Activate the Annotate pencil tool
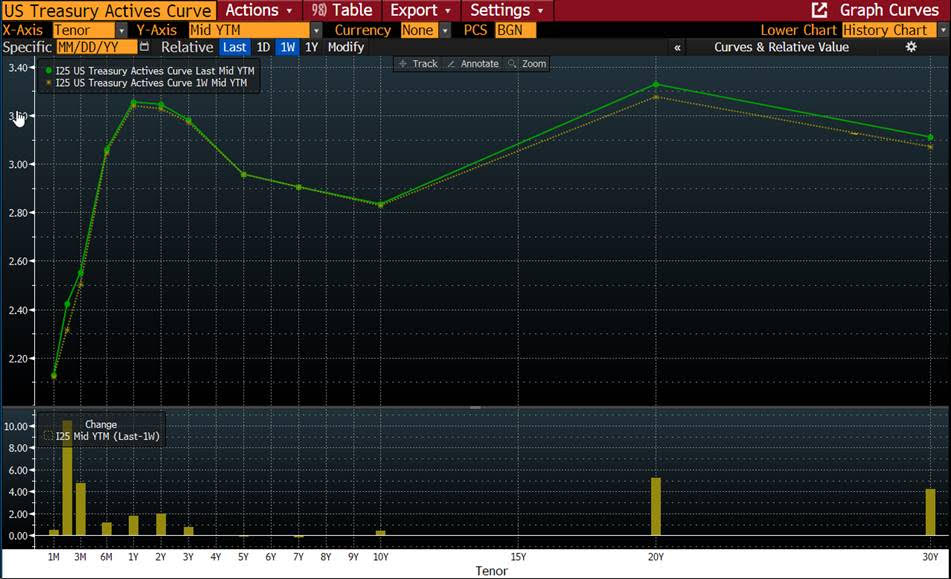951x579 pixels. pyautogui.click(x=473, y=64)
